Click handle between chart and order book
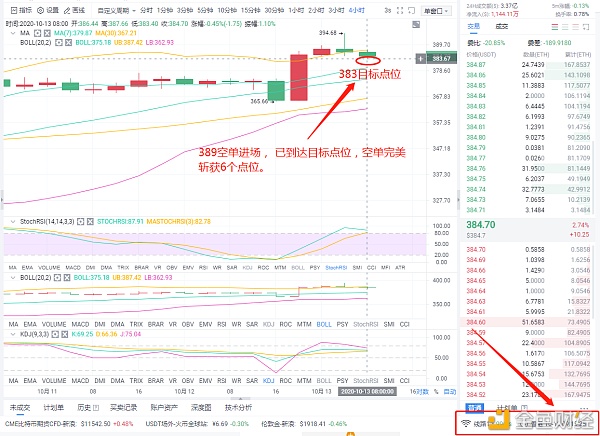 tap(458, 200)
